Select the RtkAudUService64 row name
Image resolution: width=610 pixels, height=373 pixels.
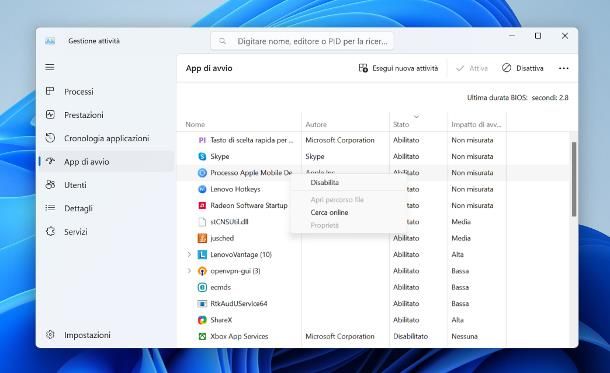click(x=239, y=304)
